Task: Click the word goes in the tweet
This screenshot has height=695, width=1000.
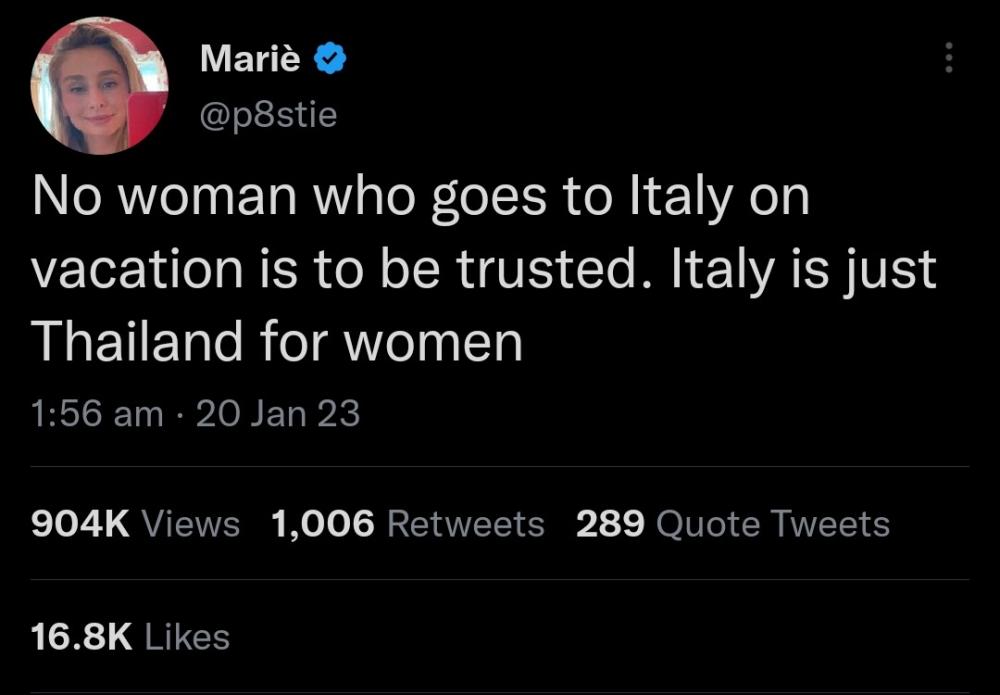Action: pyautogui.click(x=490, y=199)
